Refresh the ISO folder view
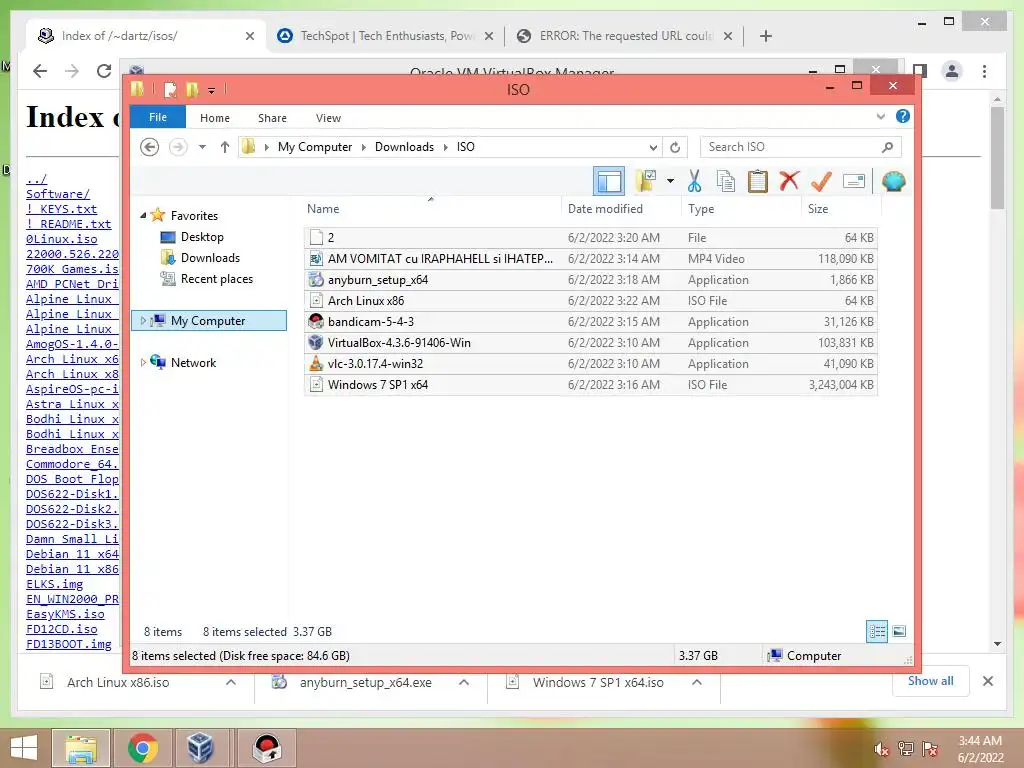 pyautogui.click(x=675, y=147)
